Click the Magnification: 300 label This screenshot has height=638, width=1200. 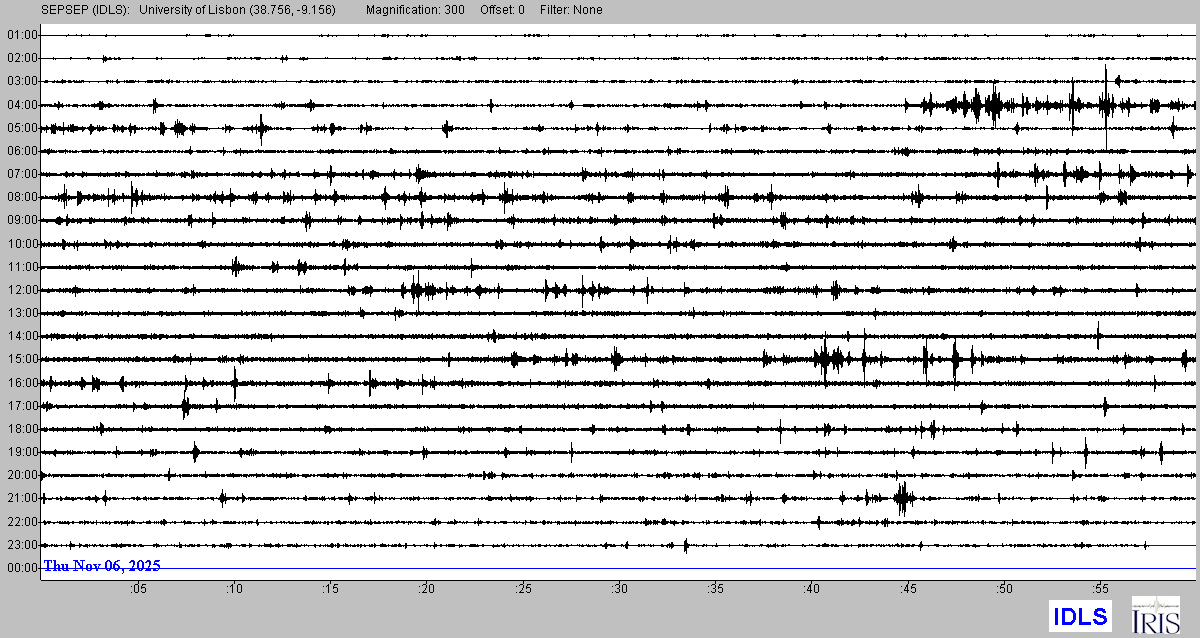(x=415, y=10)
